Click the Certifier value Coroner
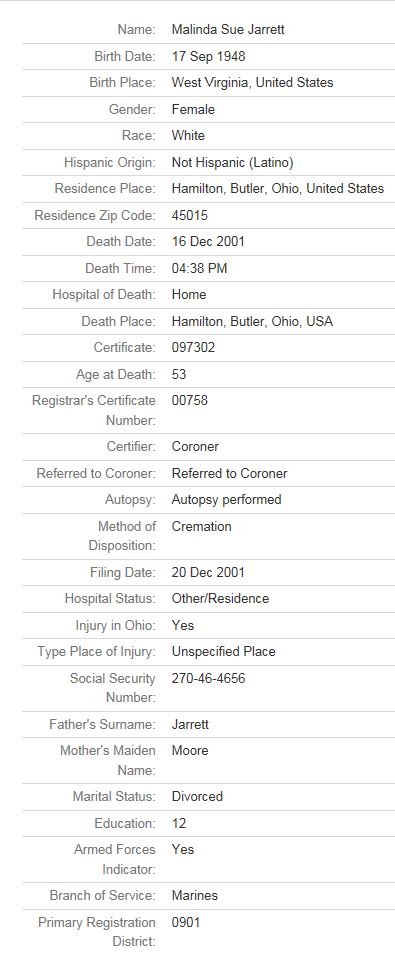Viewport: 395px width, 956px height. point(195,446)
